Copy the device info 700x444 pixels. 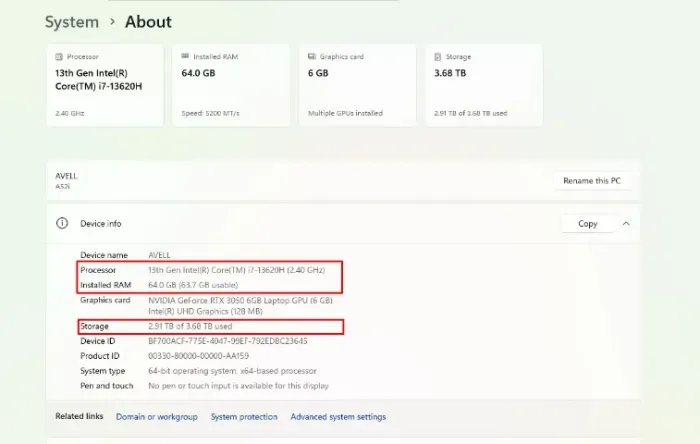pyautogui.click(x=588, y=224)
